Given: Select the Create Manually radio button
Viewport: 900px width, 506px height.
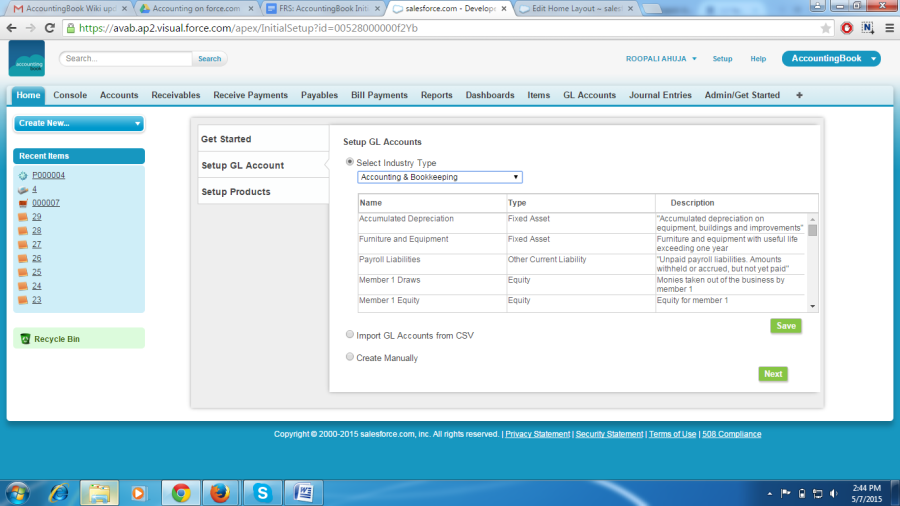Looking at the screenshot, I should [350, 357].
